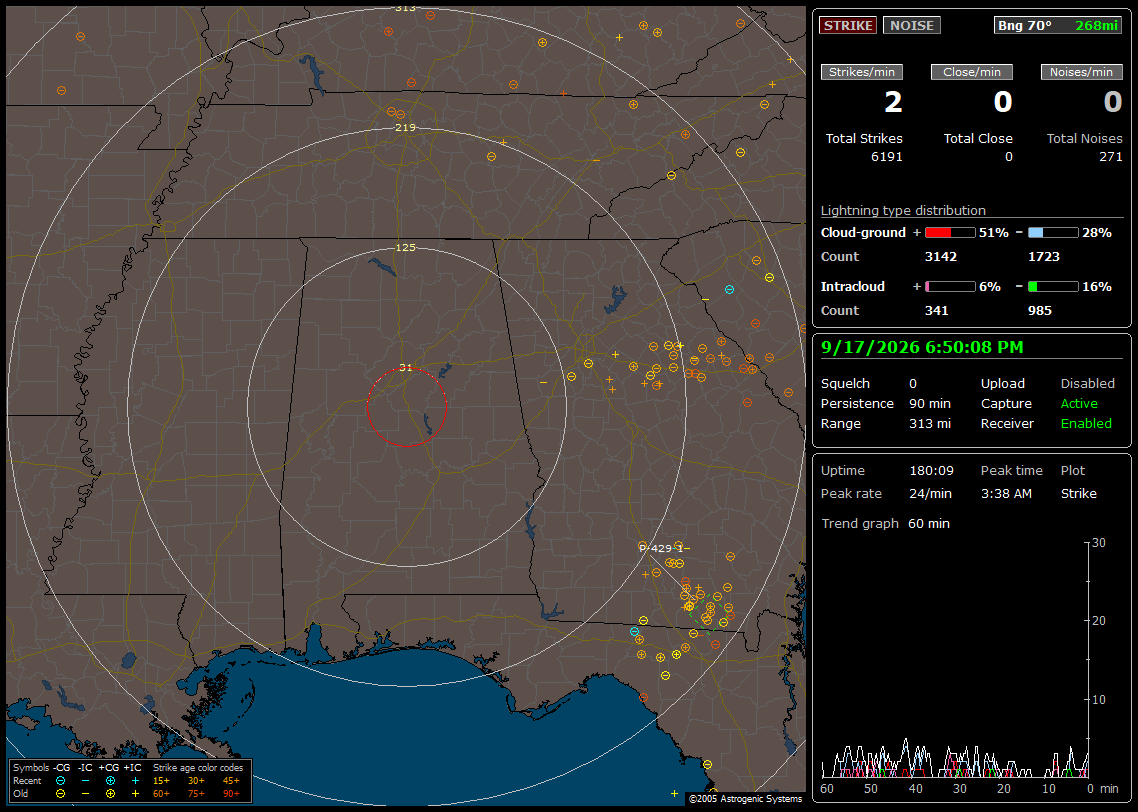1138x812 pixels.
Task: Click the Bng 70° 268mi readout
Action: [x=1058, y=25]
